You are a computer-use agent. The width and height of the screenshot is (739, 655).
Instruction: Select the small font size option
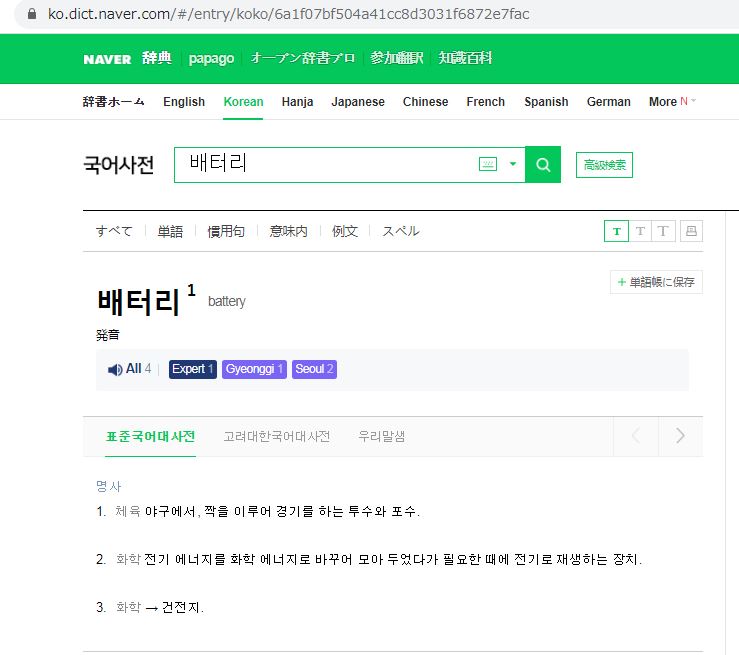(x=616, y=231)
